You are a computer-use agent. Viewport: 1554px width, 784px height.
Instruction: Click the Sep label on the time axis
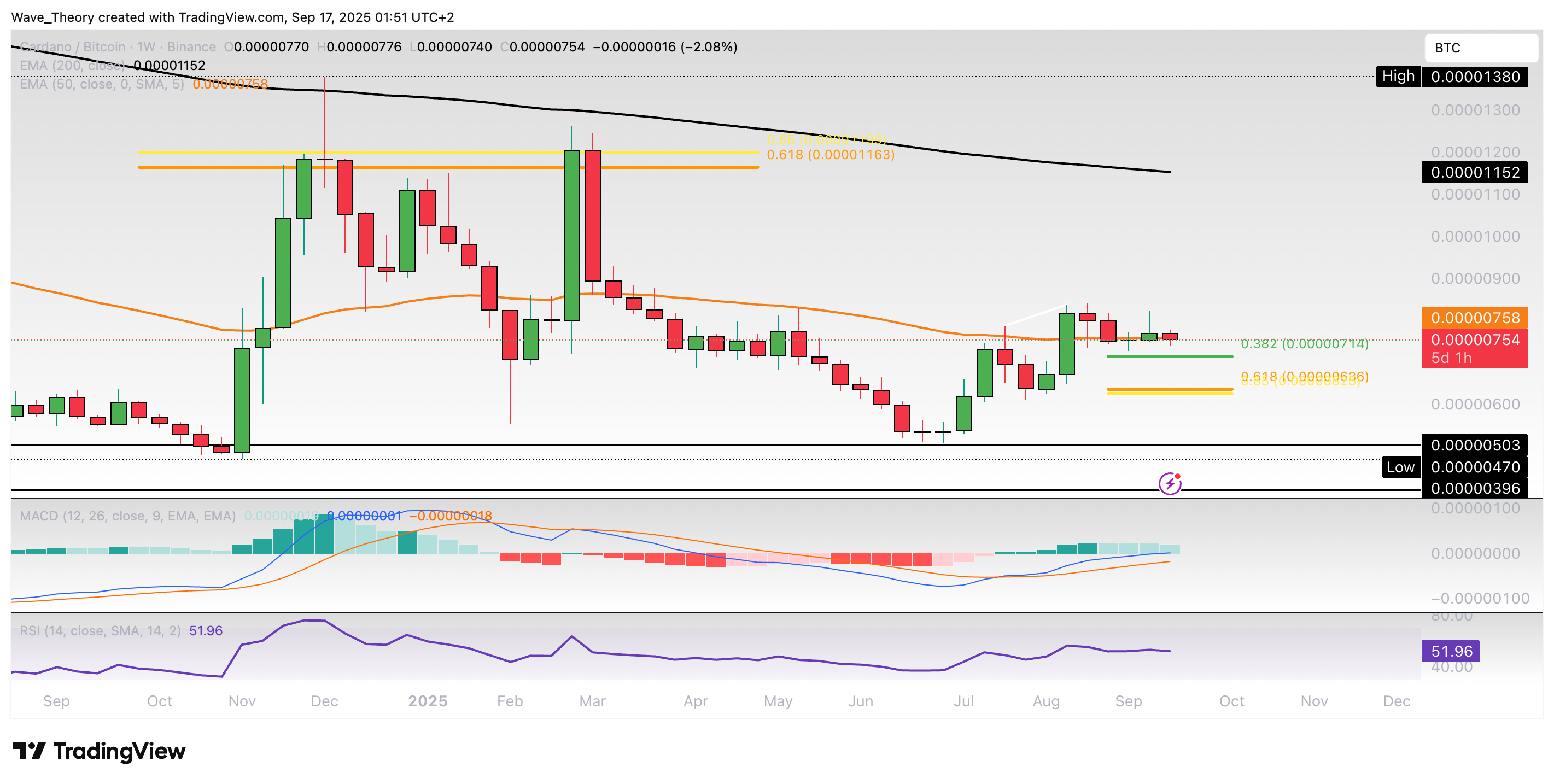(57, 701)
